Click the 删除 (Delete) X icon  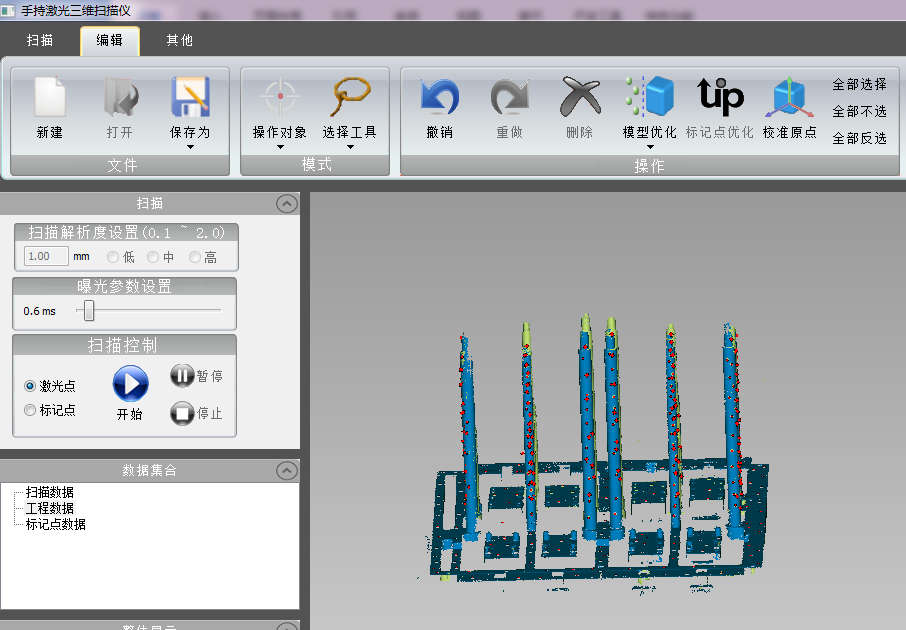click(x=579, y=100)
